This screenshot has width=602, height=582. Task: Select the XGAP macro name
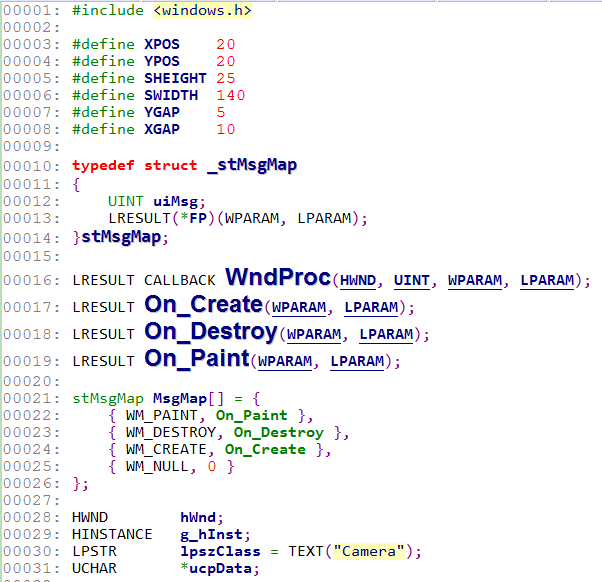click(x=162, y=129)
